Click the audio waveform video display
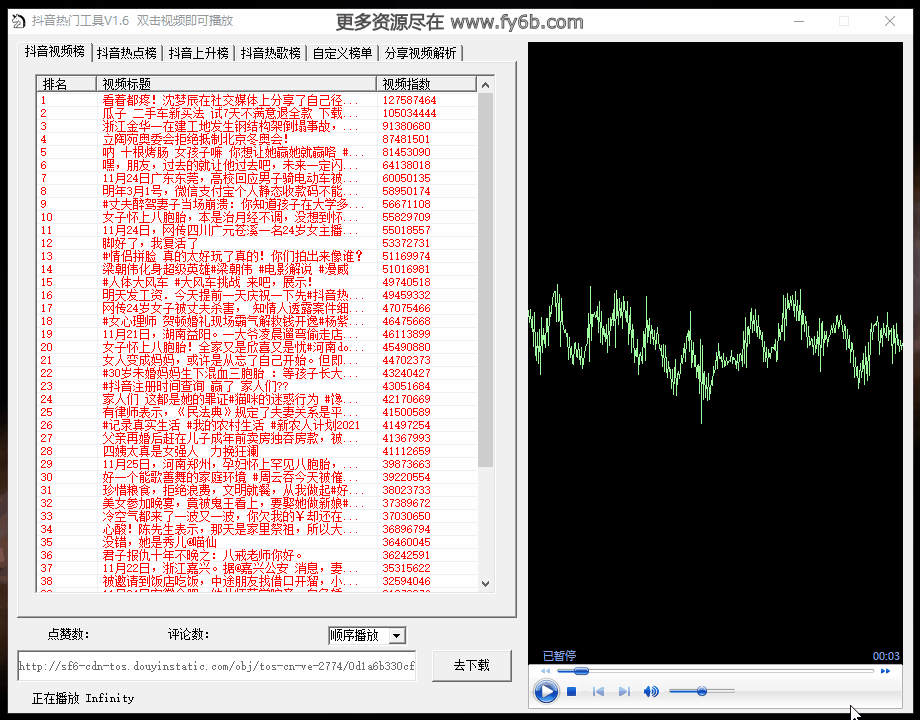This screenshot has width=920, height=720. (715, 352)
